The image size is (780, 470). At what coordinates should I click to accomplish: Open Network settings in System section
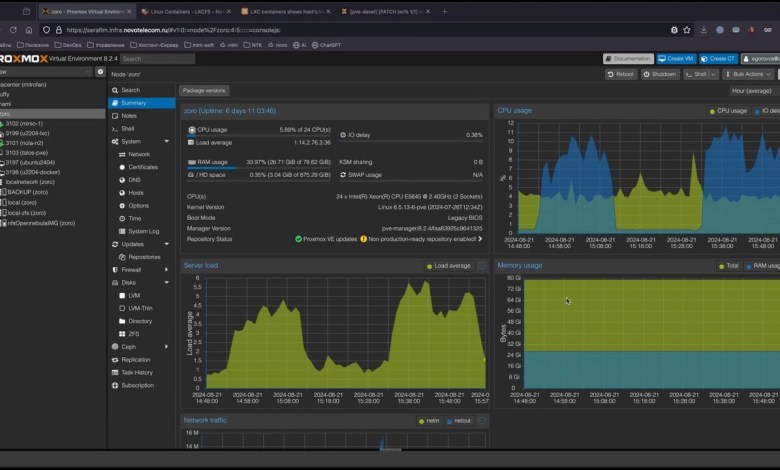coord(141,155)
